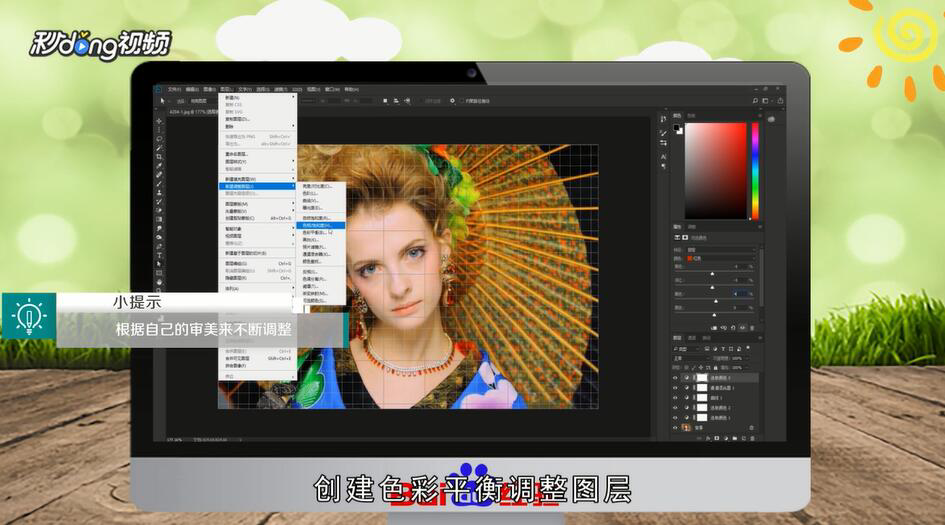Delete layer with Layers panel trash icon
The height and width of the screenshot is (525, 945).
(x=752, y=438)
